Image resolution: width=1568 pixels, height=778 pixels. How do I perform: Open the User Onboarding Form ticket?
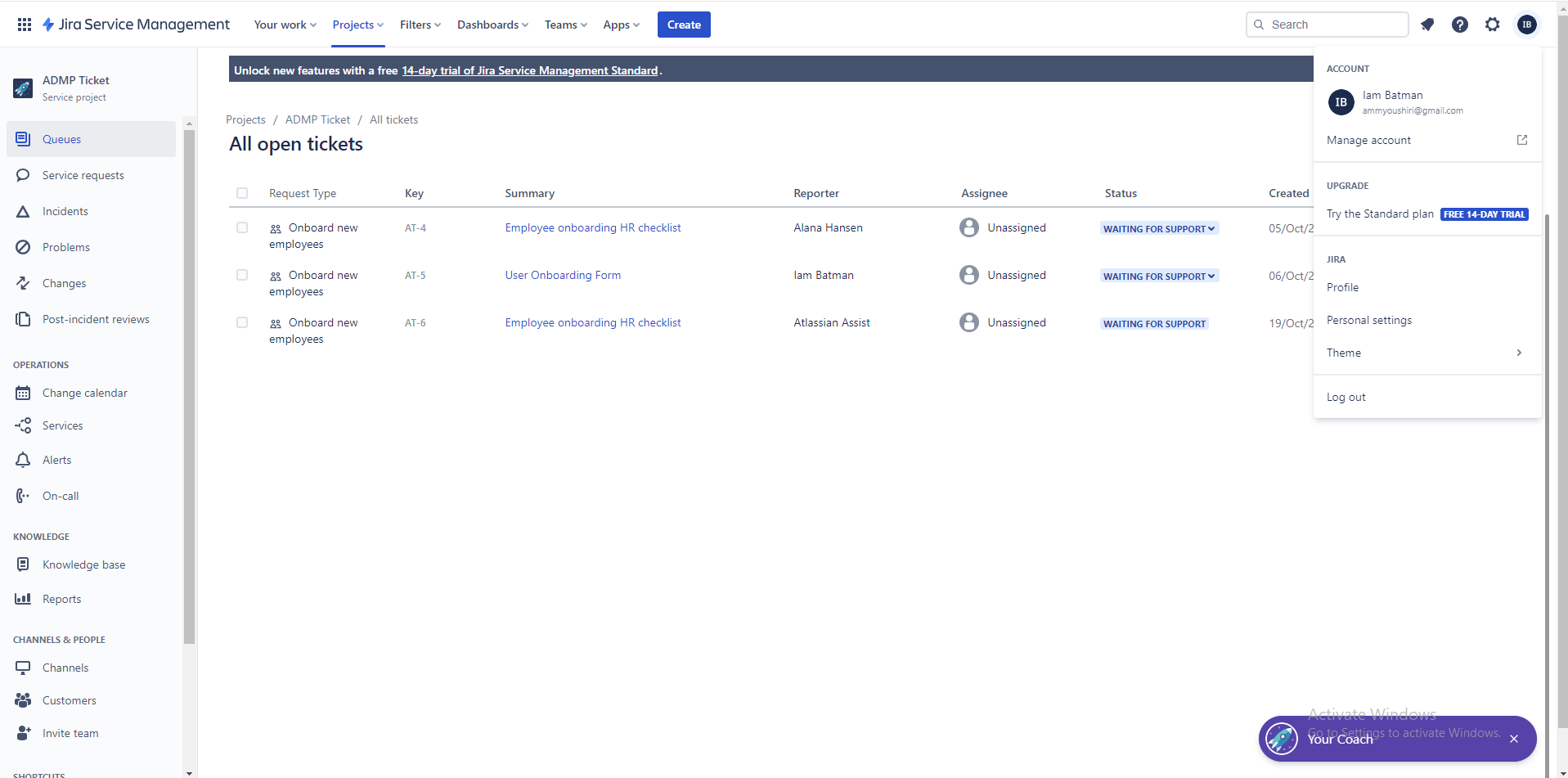(x=562, y=275)
